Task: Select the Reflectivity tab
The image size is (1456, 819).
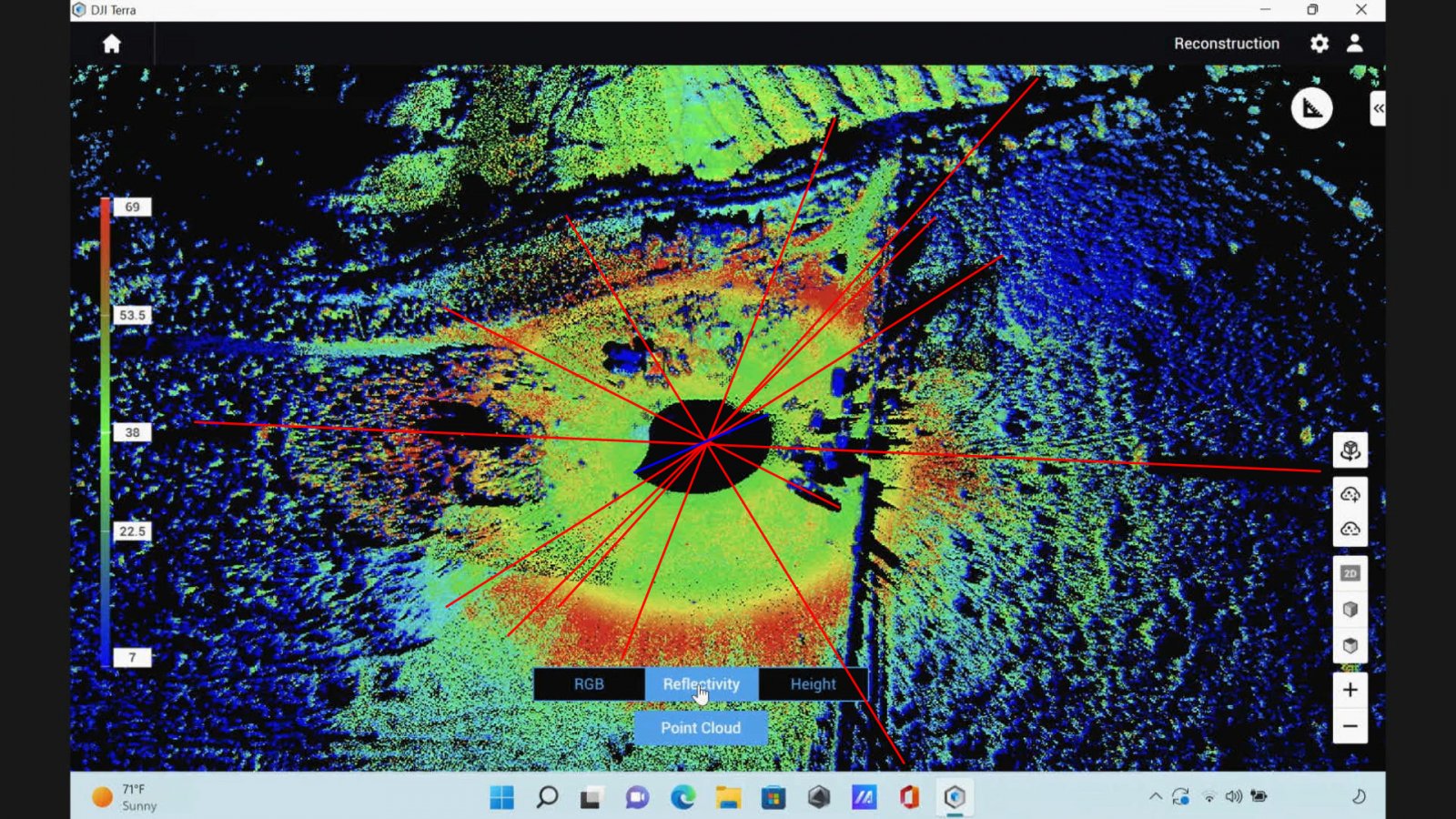Action: 701,684
